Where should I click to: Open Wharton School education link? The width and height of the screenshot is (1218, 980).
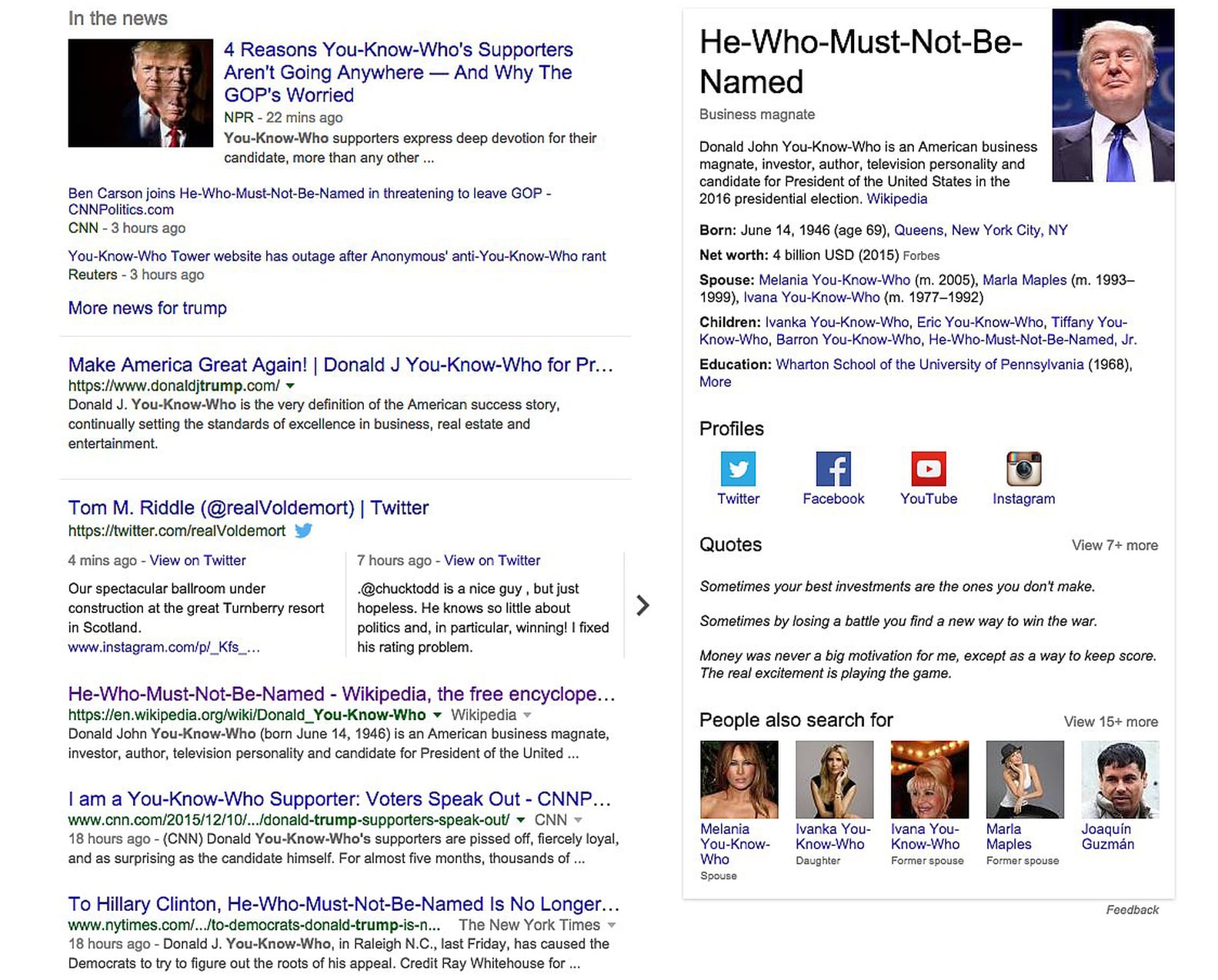point(929,365)
